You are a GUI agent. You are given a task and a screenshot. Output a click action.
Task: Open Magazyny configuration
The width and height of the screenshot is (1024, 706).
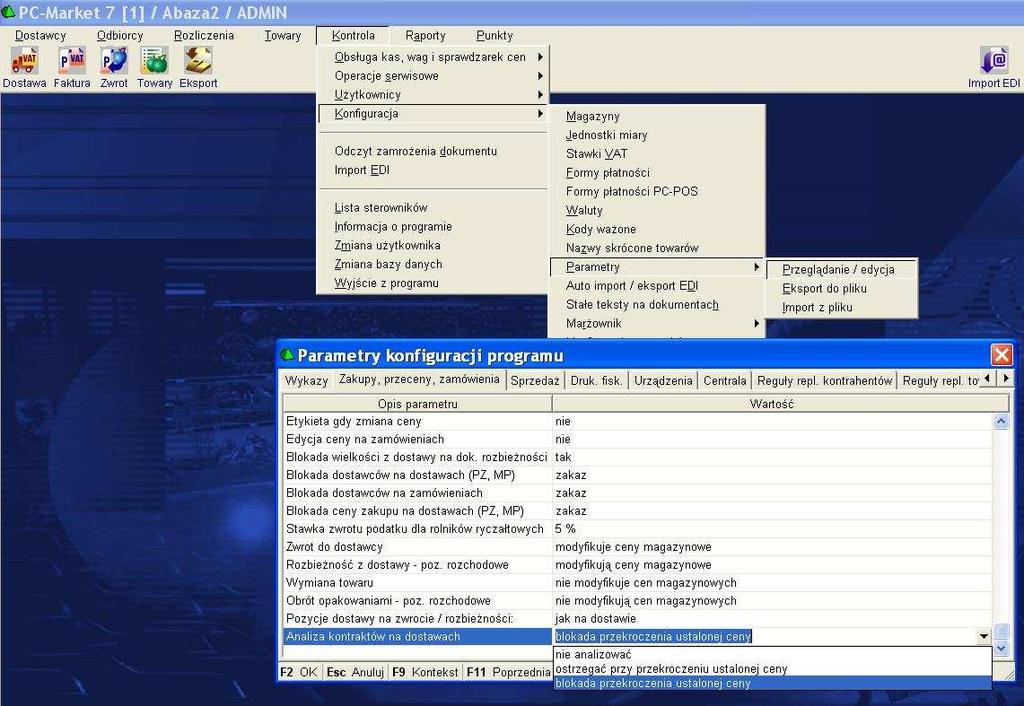[x=656, y=116]
